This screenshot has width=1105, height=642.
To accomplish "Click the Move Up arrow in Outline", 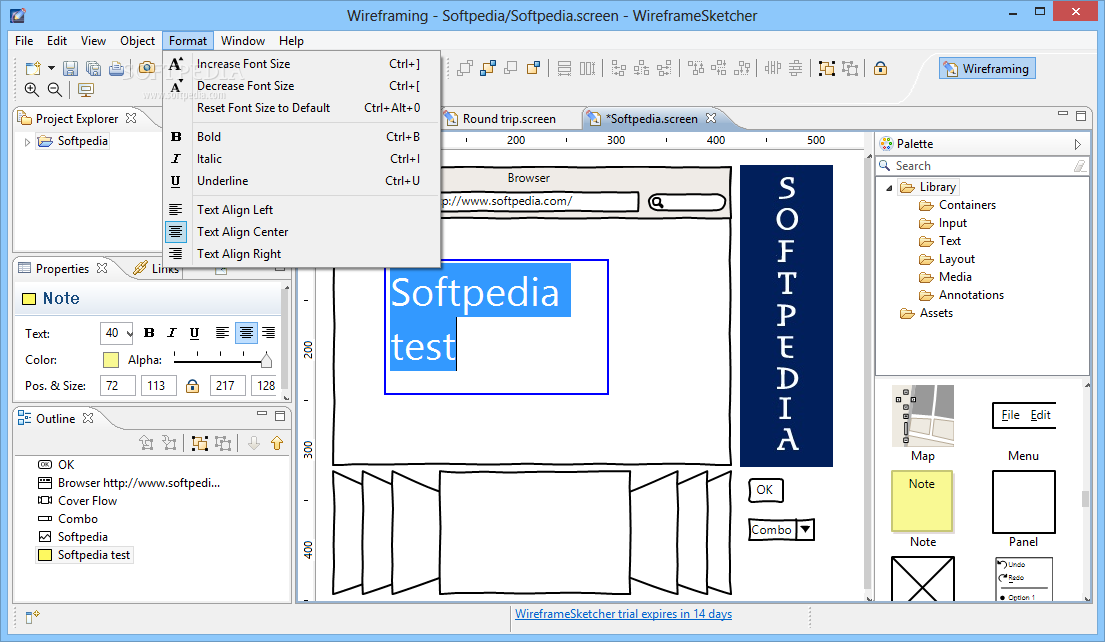I will tap(277, 443).
